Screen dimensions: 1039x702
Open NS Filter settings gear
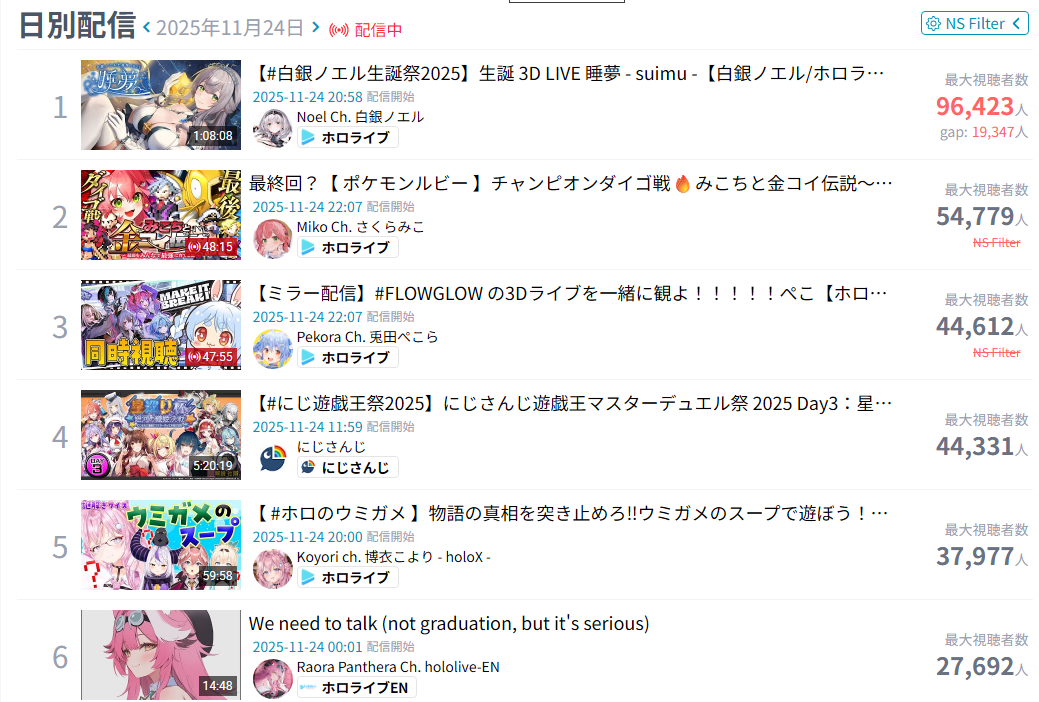933,24
